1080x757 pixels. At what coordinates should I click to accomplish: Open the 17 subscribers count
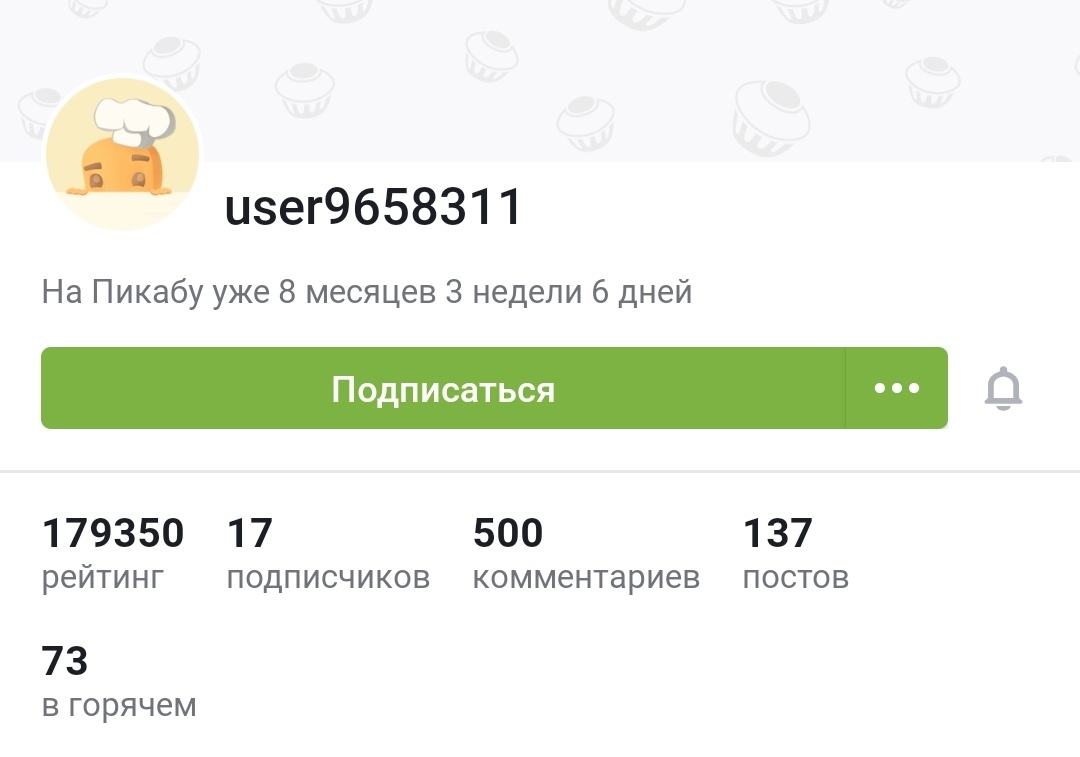(x=249, y=533)
